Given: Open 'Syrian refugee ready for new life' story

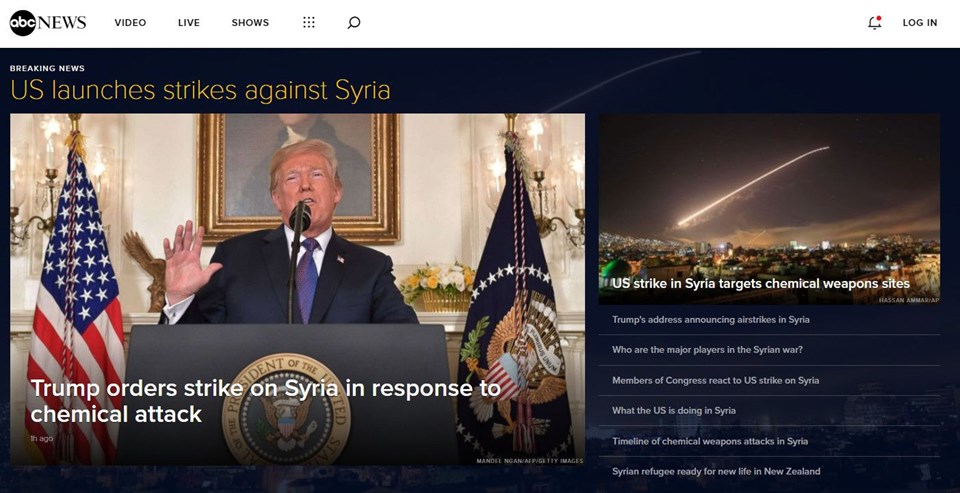Looking at the screenshot, I should point(716,472).
